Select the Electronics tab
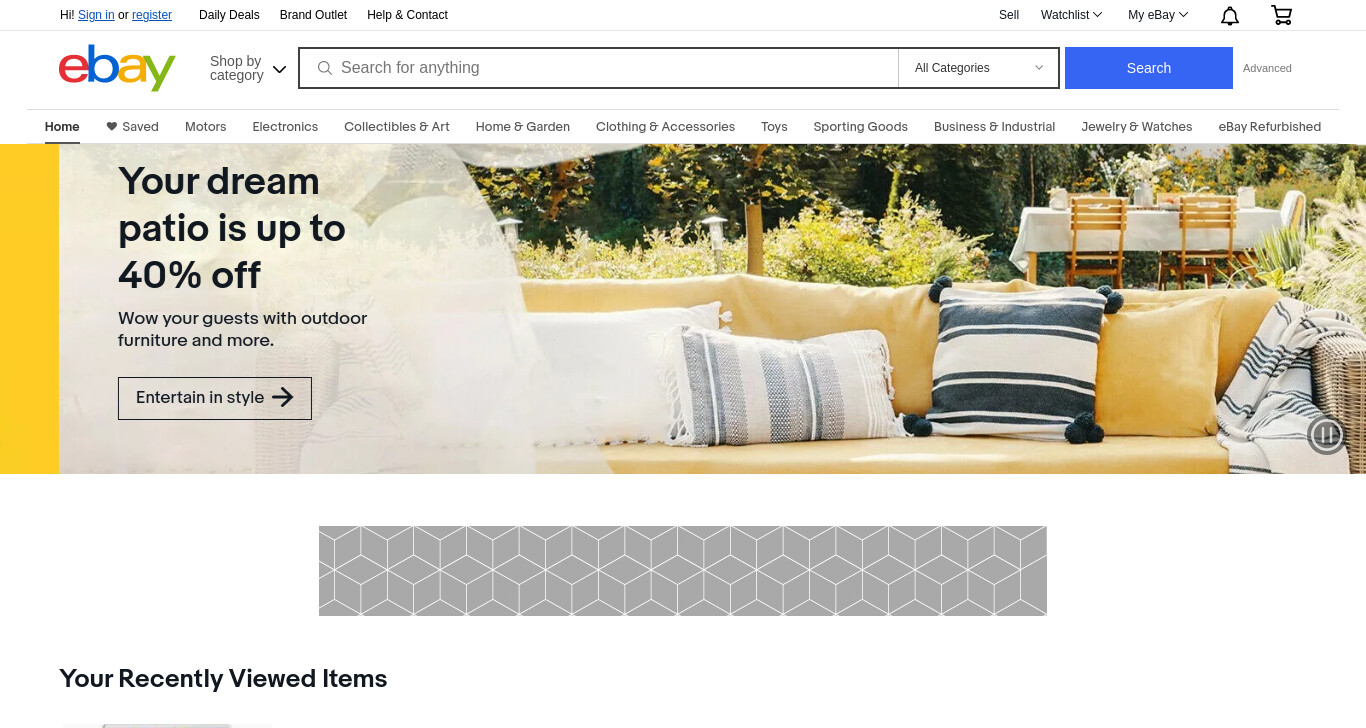This screenshot has height=728, width=1366. click(x=285, y=127)
